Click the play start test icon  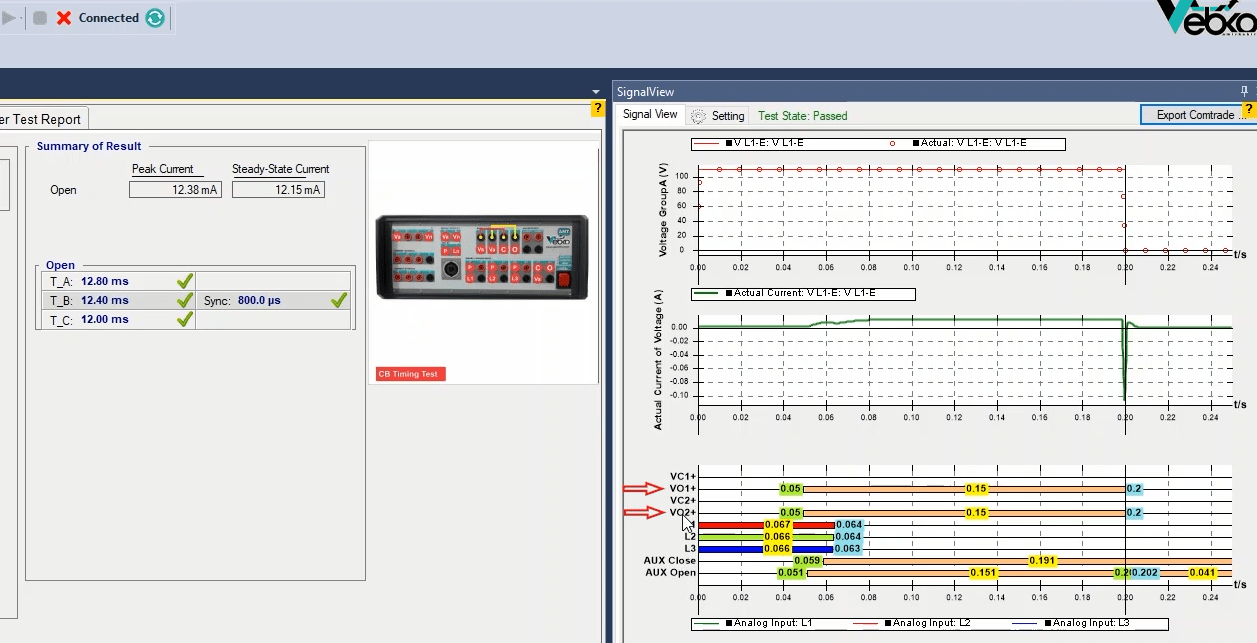tap(9, 18)
